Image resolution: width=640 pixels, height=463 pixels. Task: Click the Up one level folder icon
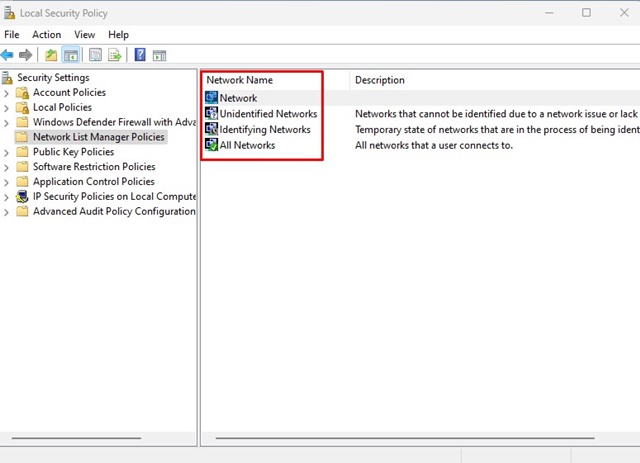click(x=51, y=55)
